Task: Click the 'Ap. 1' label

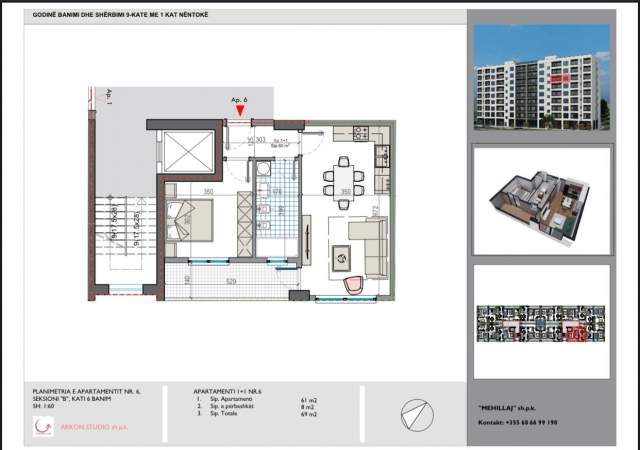Action: coord(109,97)
